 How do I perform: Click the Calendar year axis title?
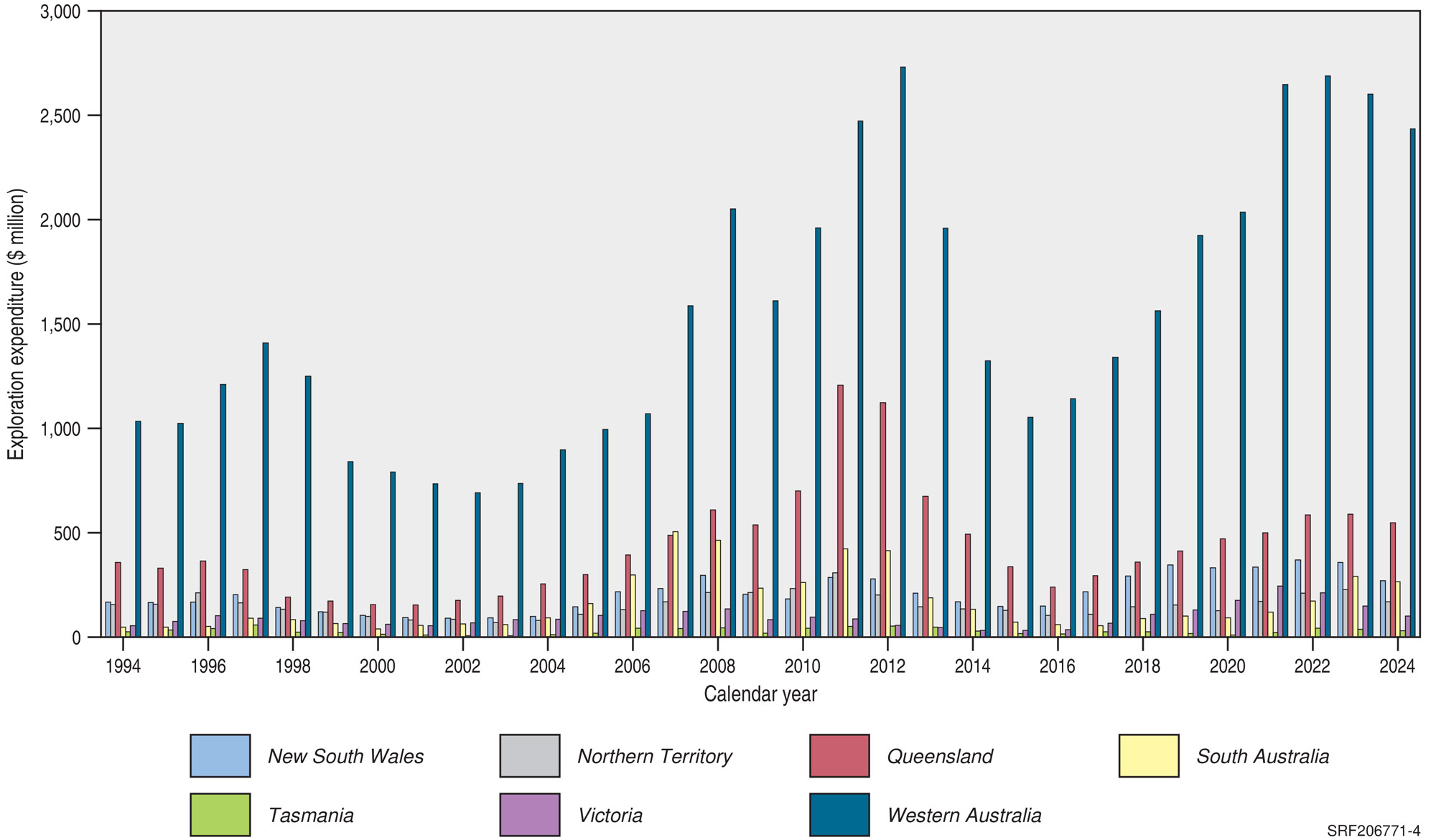(760, 694)
